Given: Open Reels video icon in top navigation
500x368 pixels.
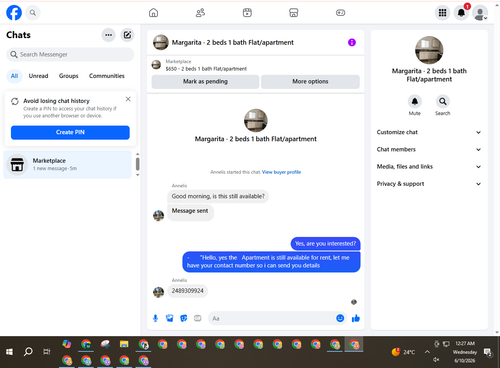Looking at the screenshot, I should click(x=247, y=13).
